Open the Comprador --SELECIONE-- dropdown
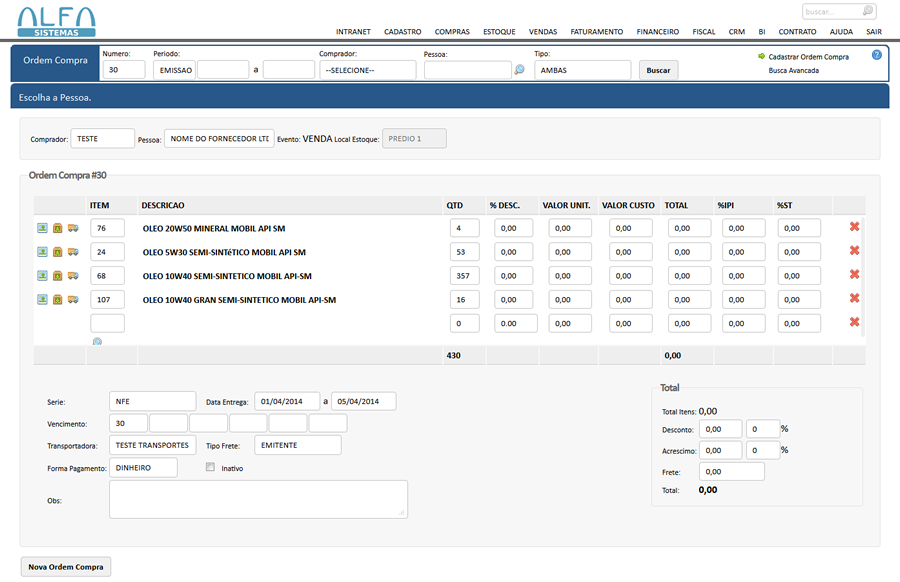900x582 pixels. coord(368,70)
